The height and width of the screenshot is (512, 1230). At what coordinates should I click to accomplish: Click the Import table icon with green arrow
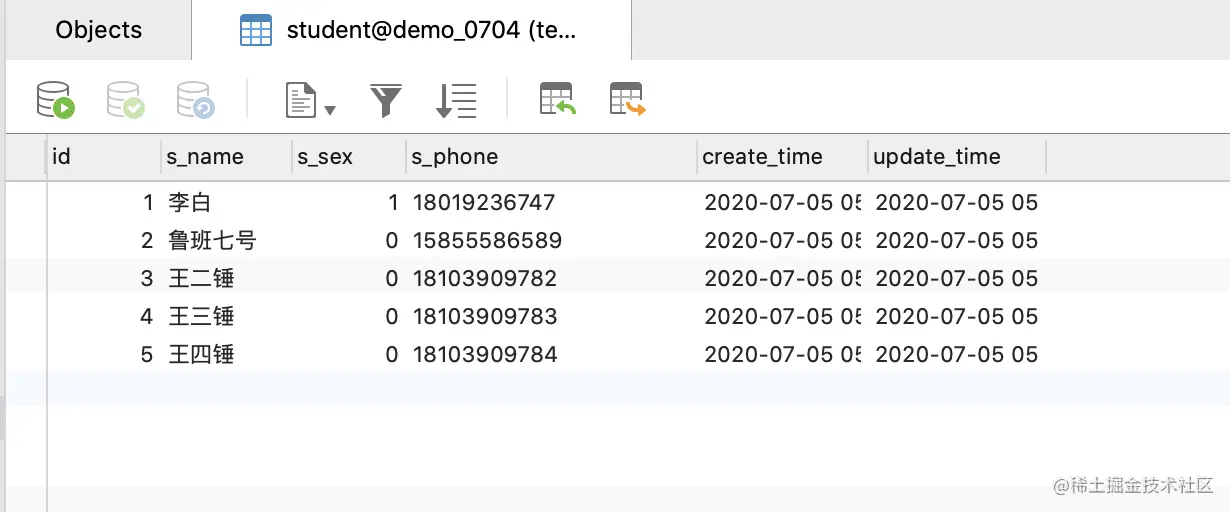(558, 100)
